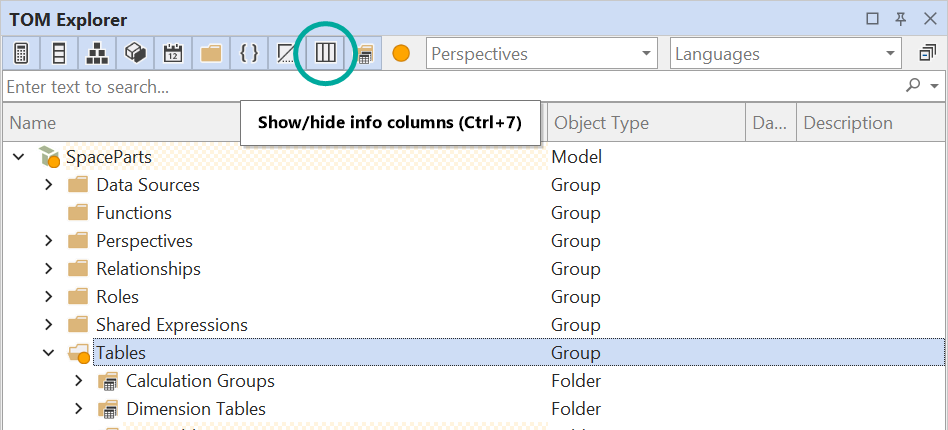This screenshot has width=948, height=430.
Task: Click the collapse all icon beside Languages
Action: [x=927, y=54]
